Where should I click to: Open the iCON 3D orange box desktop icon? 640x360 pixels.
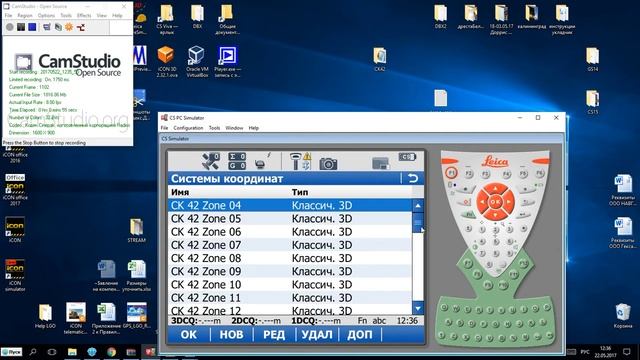[166, 60]
